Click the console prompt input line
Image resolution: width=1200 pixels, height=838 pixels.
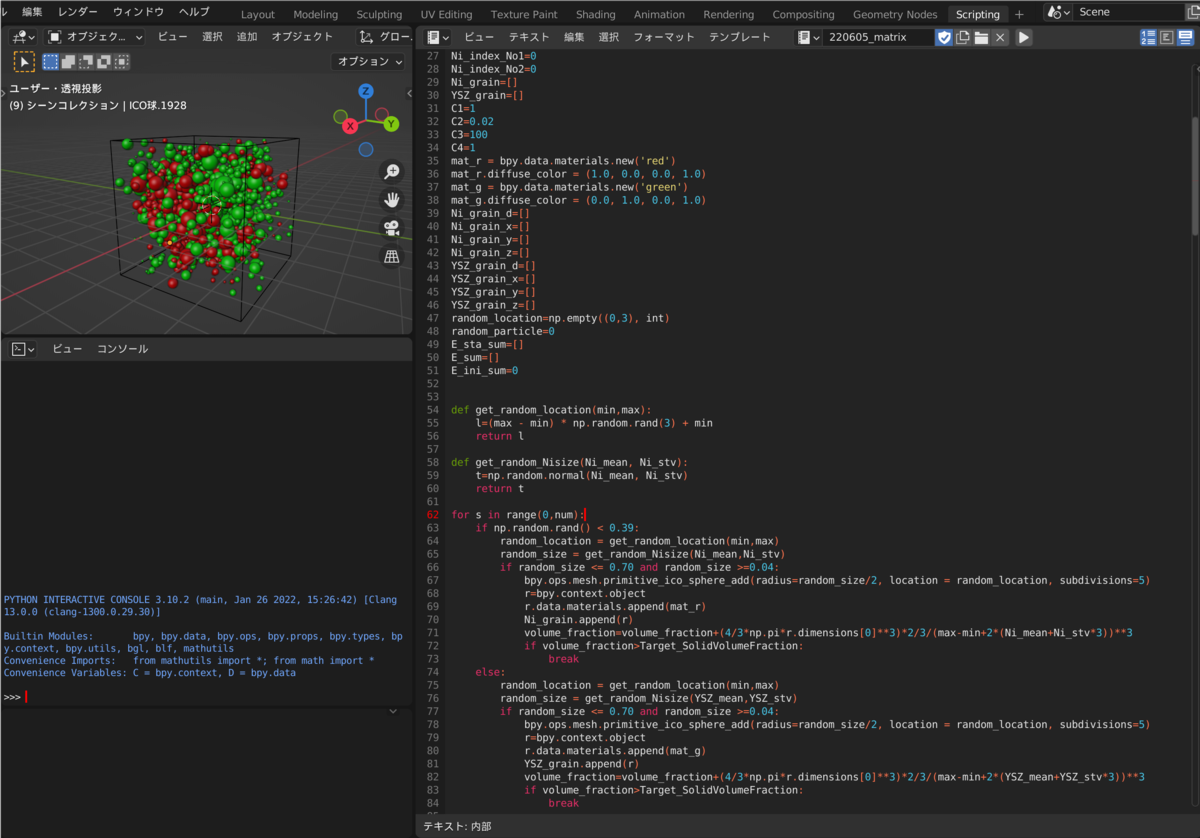205,697
